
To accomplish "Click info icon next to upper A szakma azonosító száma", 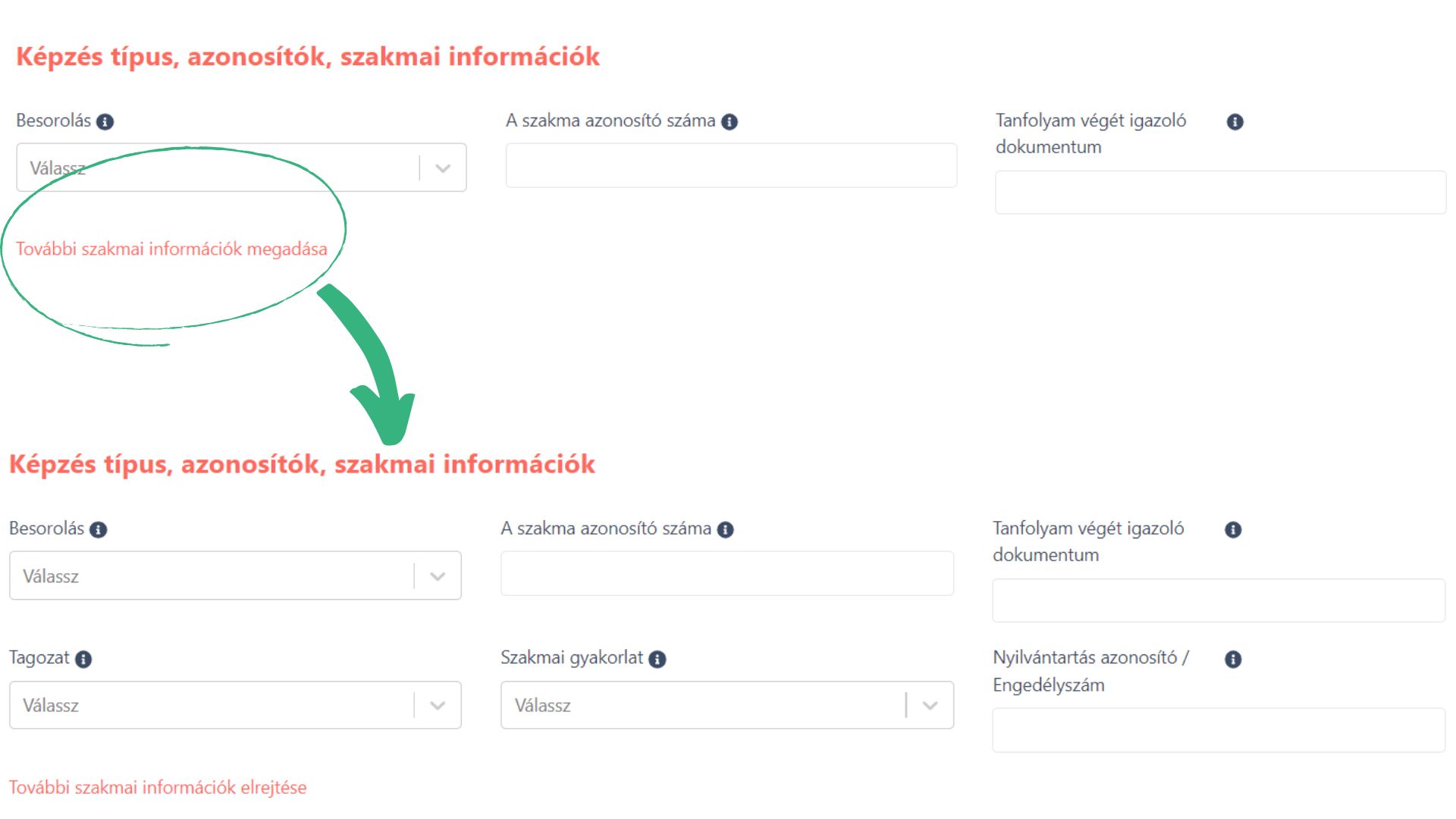I will pyautogui.click(x=730, y=121).
